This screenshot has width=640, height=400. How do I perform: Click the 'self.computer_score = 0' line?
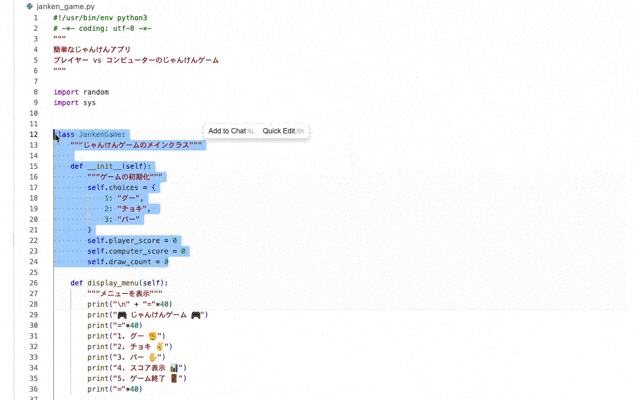click(x=136, y=251)
